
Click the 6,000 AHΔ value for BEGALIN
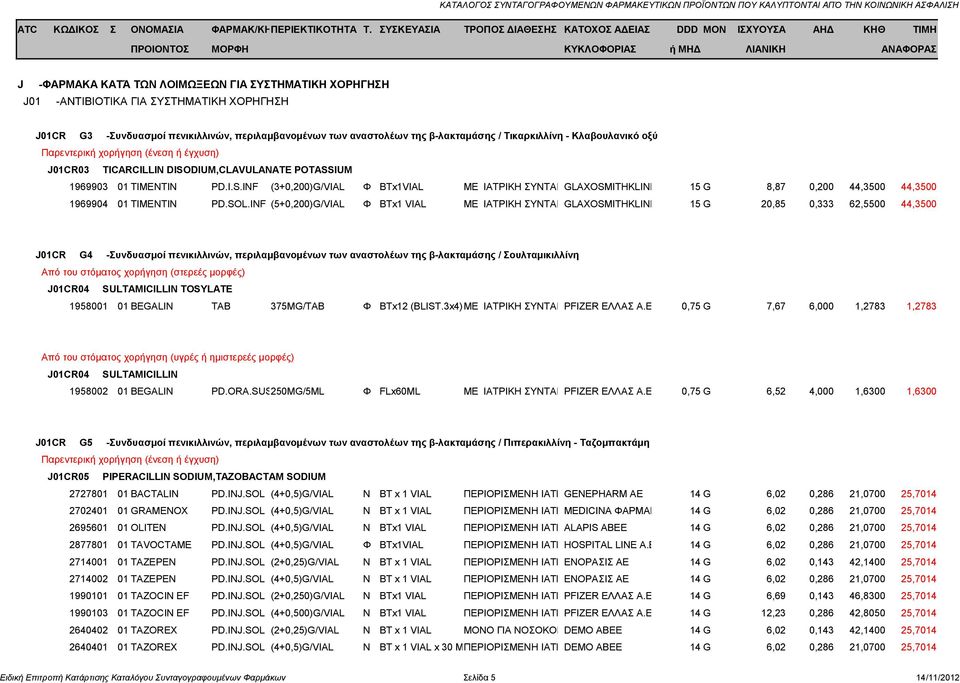(x=821, y=306)
